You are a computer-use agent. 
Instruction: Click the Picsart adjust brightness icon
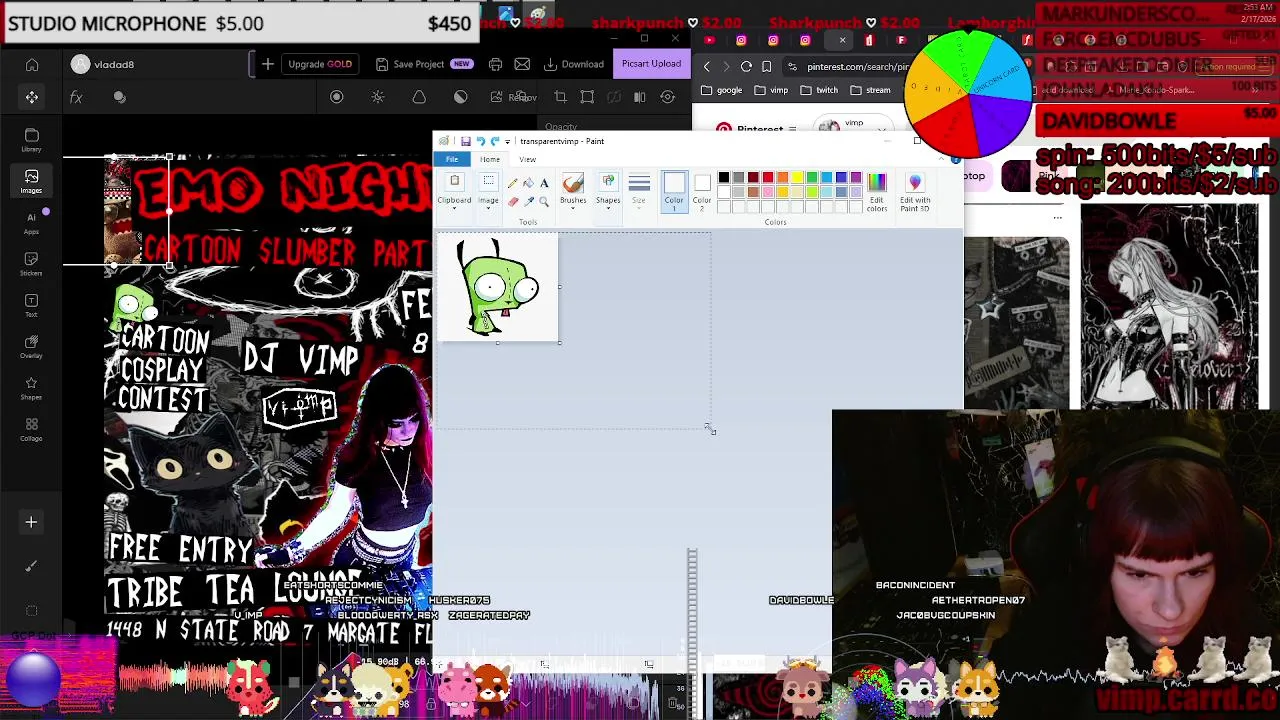[378, 97]
